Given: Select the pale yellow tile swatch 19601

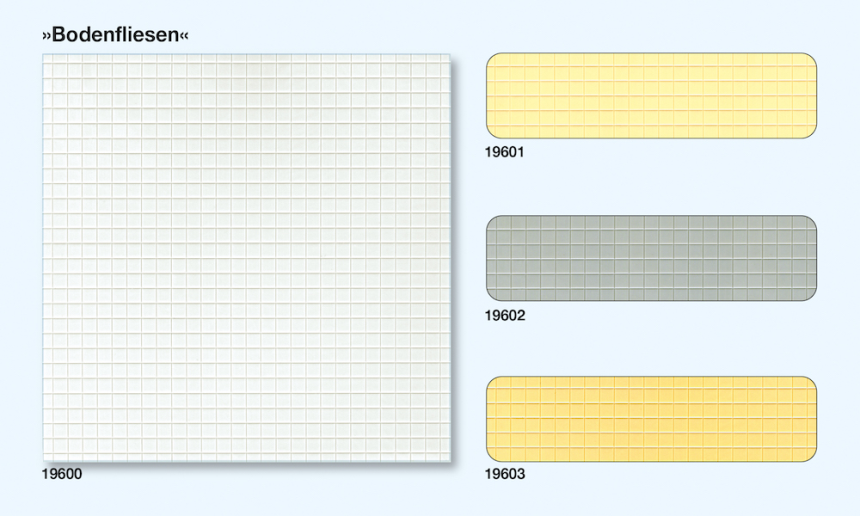Looking at the screenshot, I should (651, 96).
